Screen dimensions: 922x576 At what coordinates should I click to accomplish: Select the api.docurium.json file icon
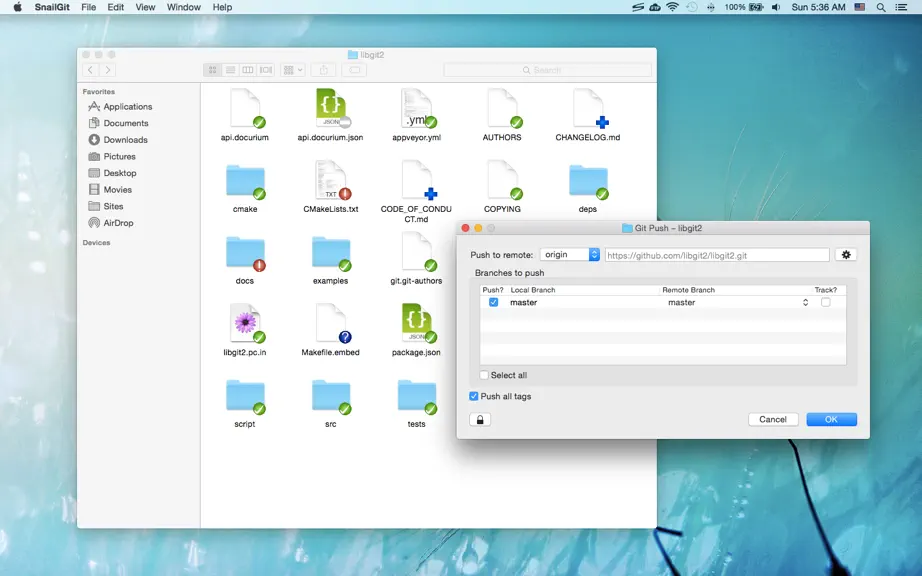[x=331, y=108]
